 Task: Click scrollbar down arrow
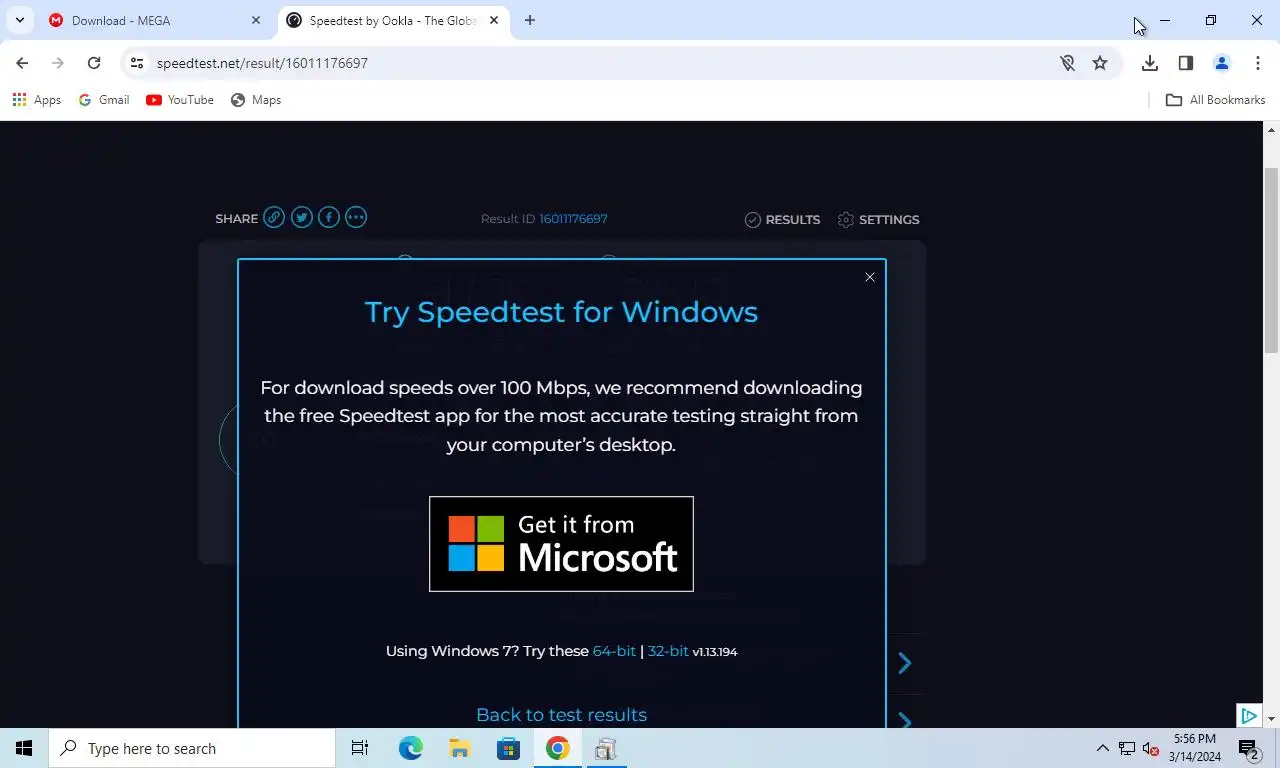tap(1272, 719)
